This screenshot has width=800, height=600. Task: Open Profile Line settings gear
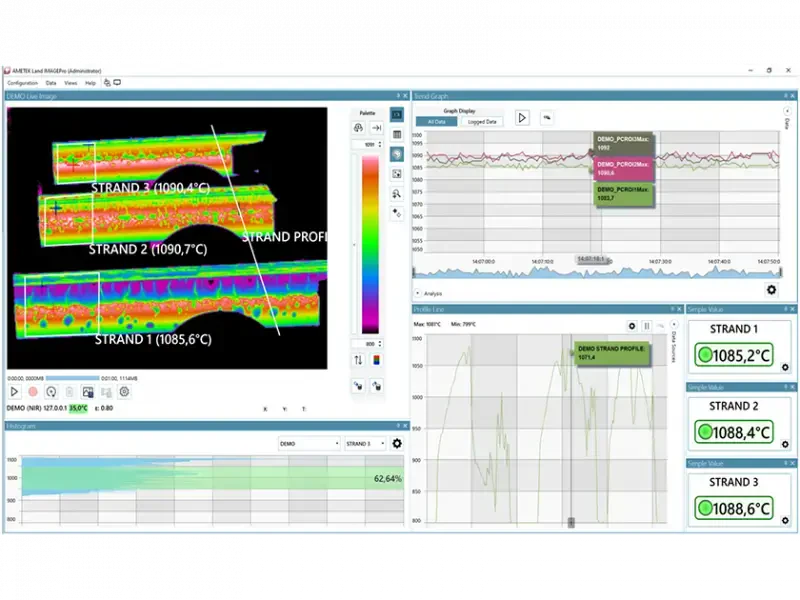click(632, 326)
